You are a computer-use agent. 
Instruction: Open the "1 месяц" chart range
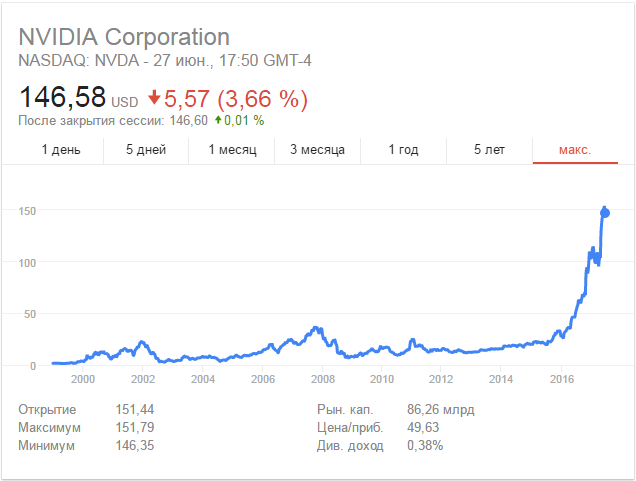pos(232,150)
